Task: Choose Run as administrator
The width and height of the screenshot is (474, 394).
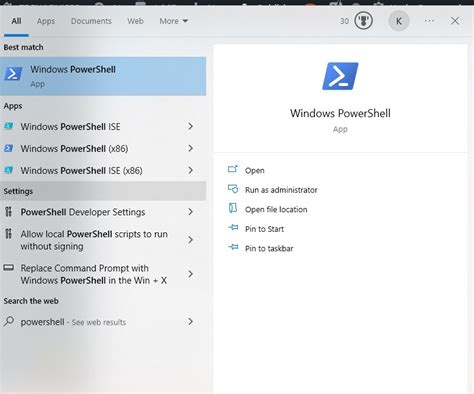Action: [281, 190]
